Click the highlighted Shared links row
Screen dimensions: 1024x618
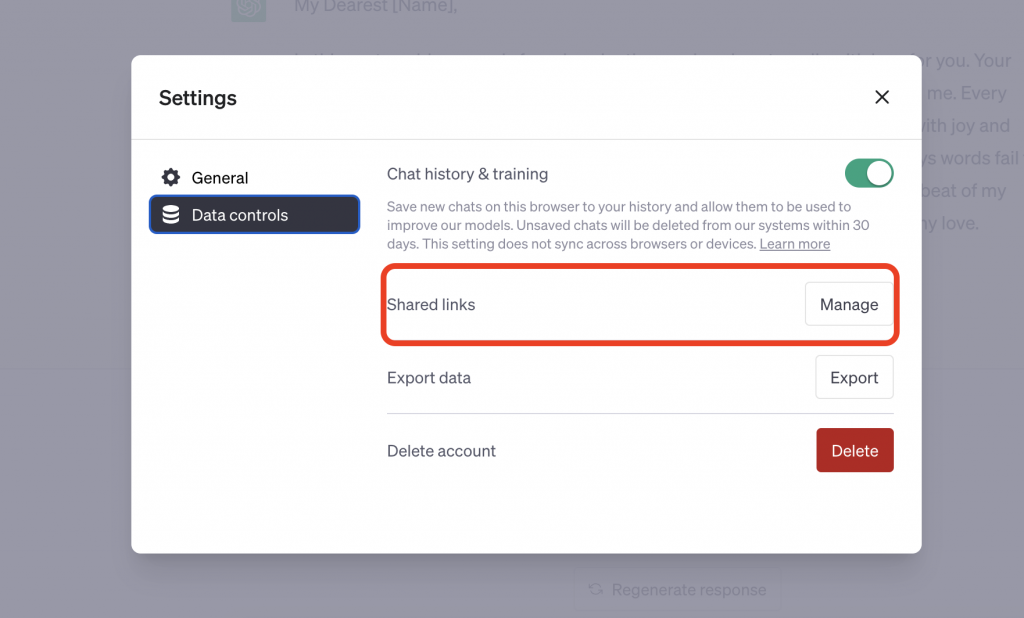pyautogui.click(x=640, y=304)
